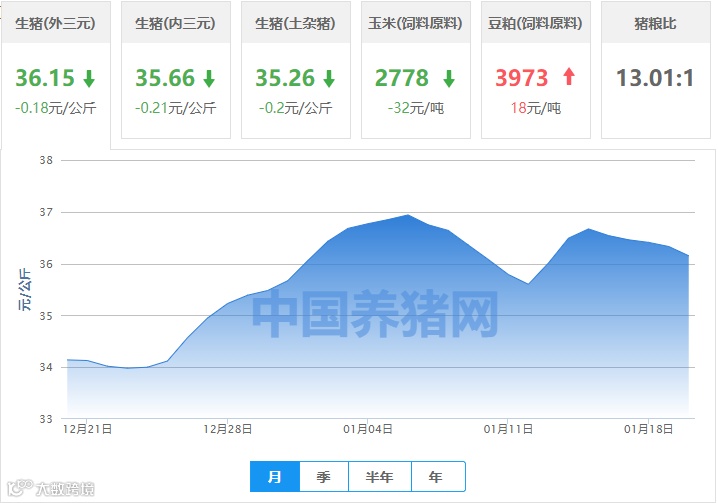This screenshot has width=718, height=503.
Task: Click the down arrow beside 36.15
Action: [89, 78]
